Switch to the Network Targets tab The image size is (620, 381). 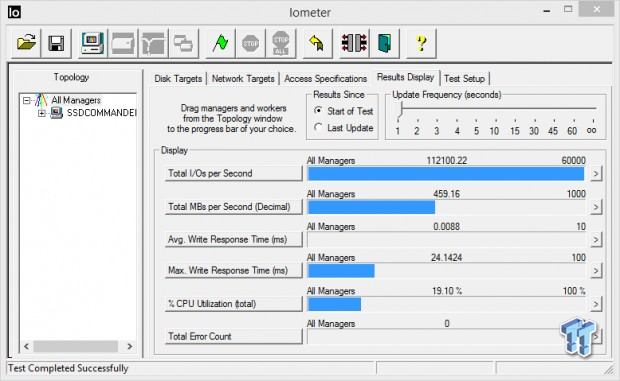243,79
